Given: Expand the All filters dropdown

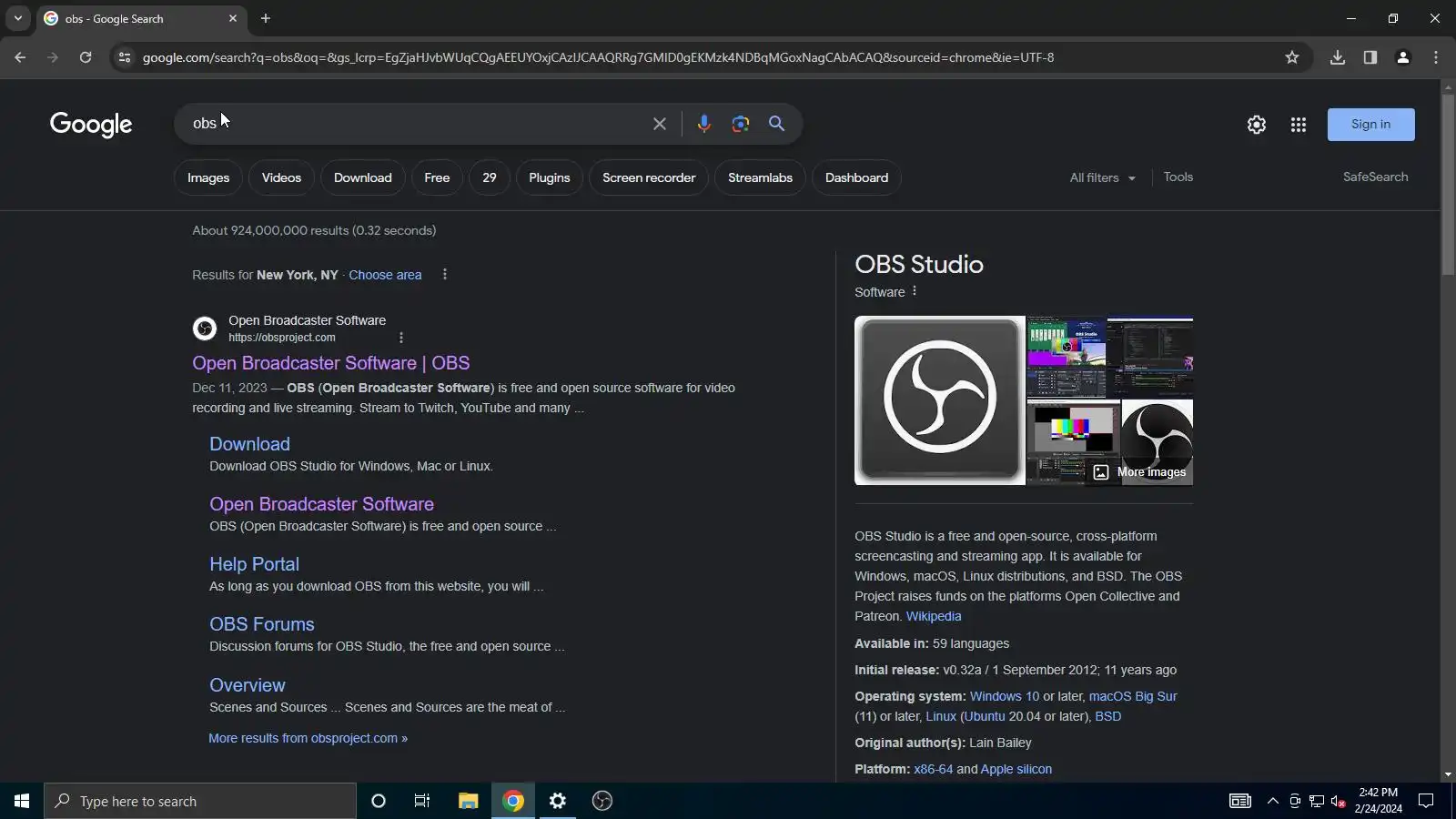Looking at the screenshot, I should 1103,177.
